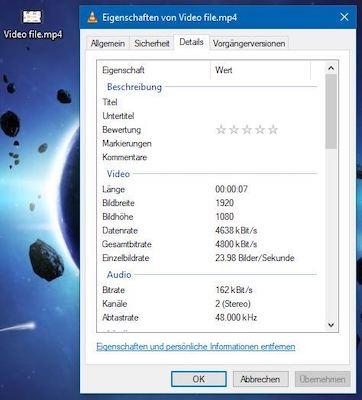Switch to the Sicherheit tab
The width and height of the screenshot is (362, 400).
(152, 43)
